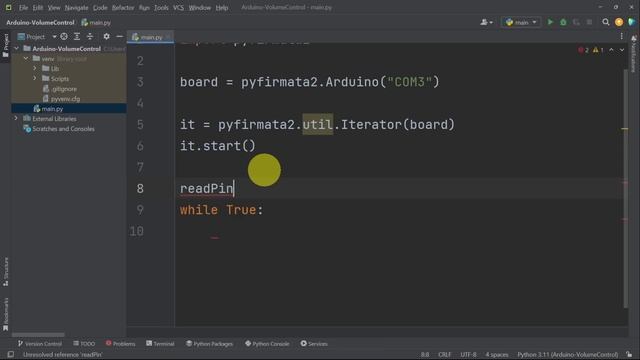
Task: Open the Window menu
Action: coord(200,7)
